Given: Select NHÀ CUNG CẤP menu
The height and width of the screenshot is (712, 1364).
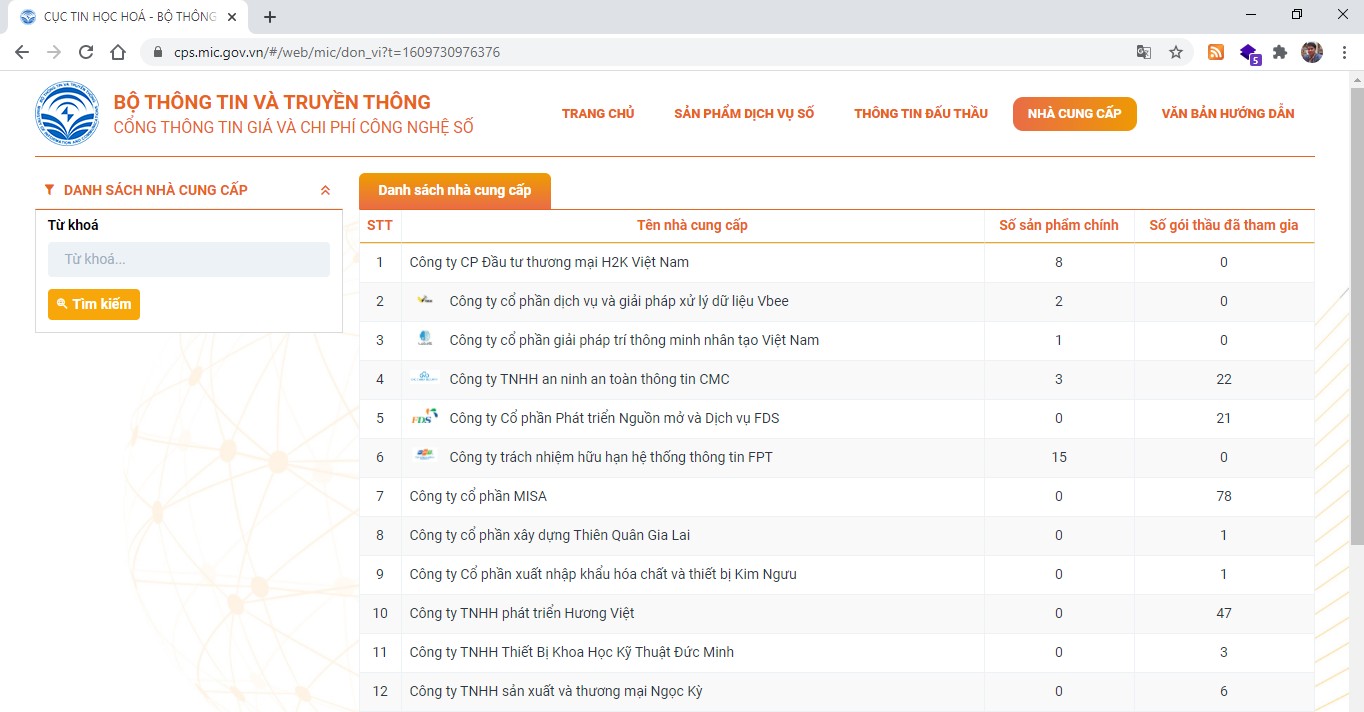Looking at the screenshot, I should click(x=1075, y=114).
